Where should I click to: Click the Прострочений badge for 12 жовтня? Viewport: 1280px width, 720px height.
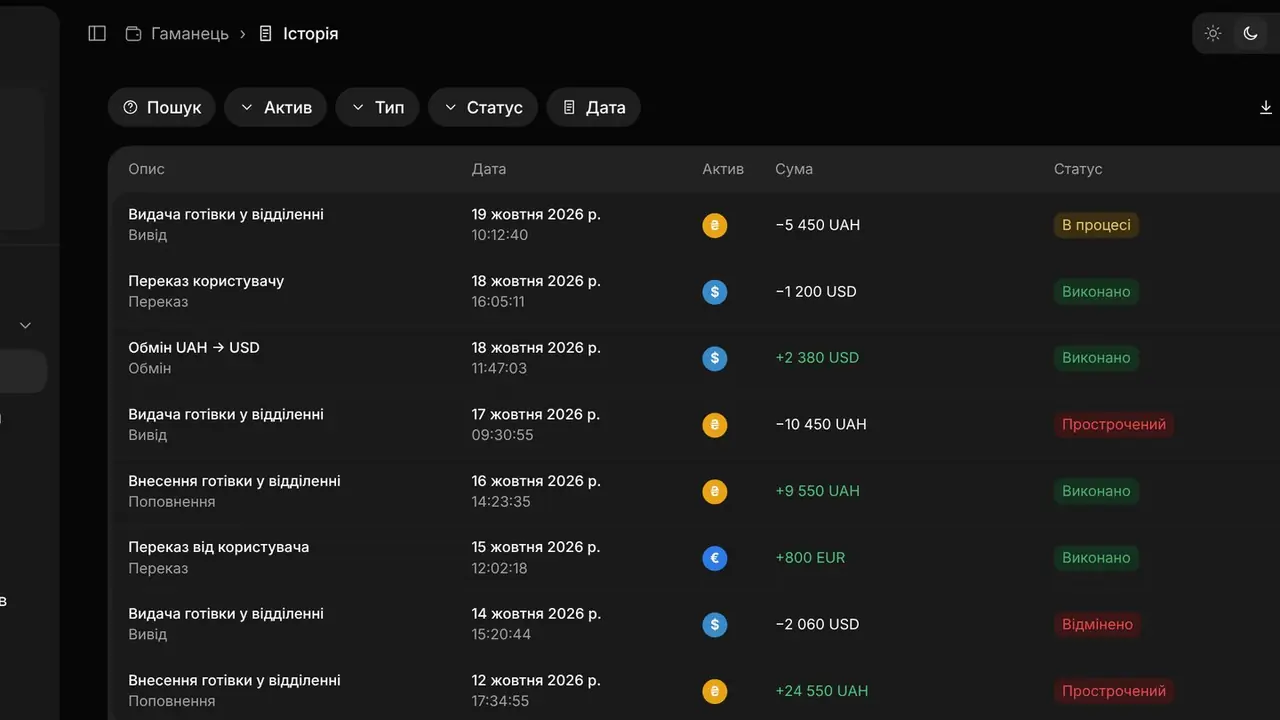tap(1114, 691)
